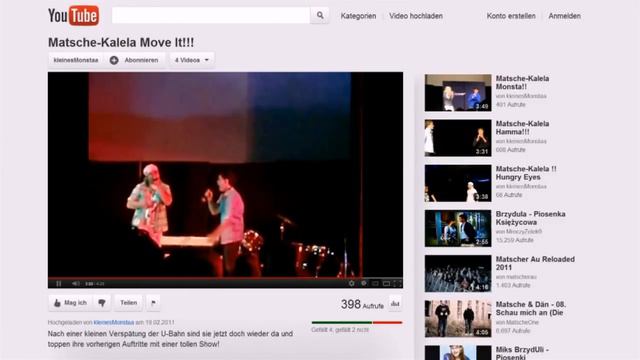Click the 15.259 Aufrufe text under Brzydula
Image resolution: width=640 pixels, height=360 pixels.
(514, 240)
